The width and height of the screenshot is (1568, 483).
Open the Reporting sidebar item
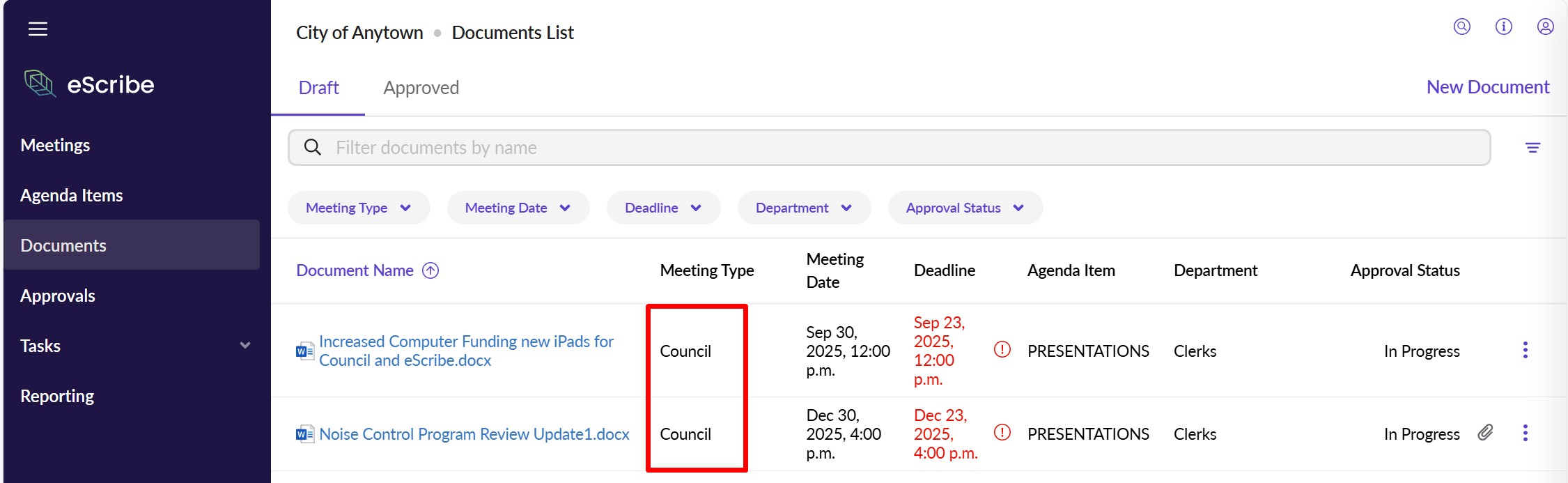pos(57,396)
